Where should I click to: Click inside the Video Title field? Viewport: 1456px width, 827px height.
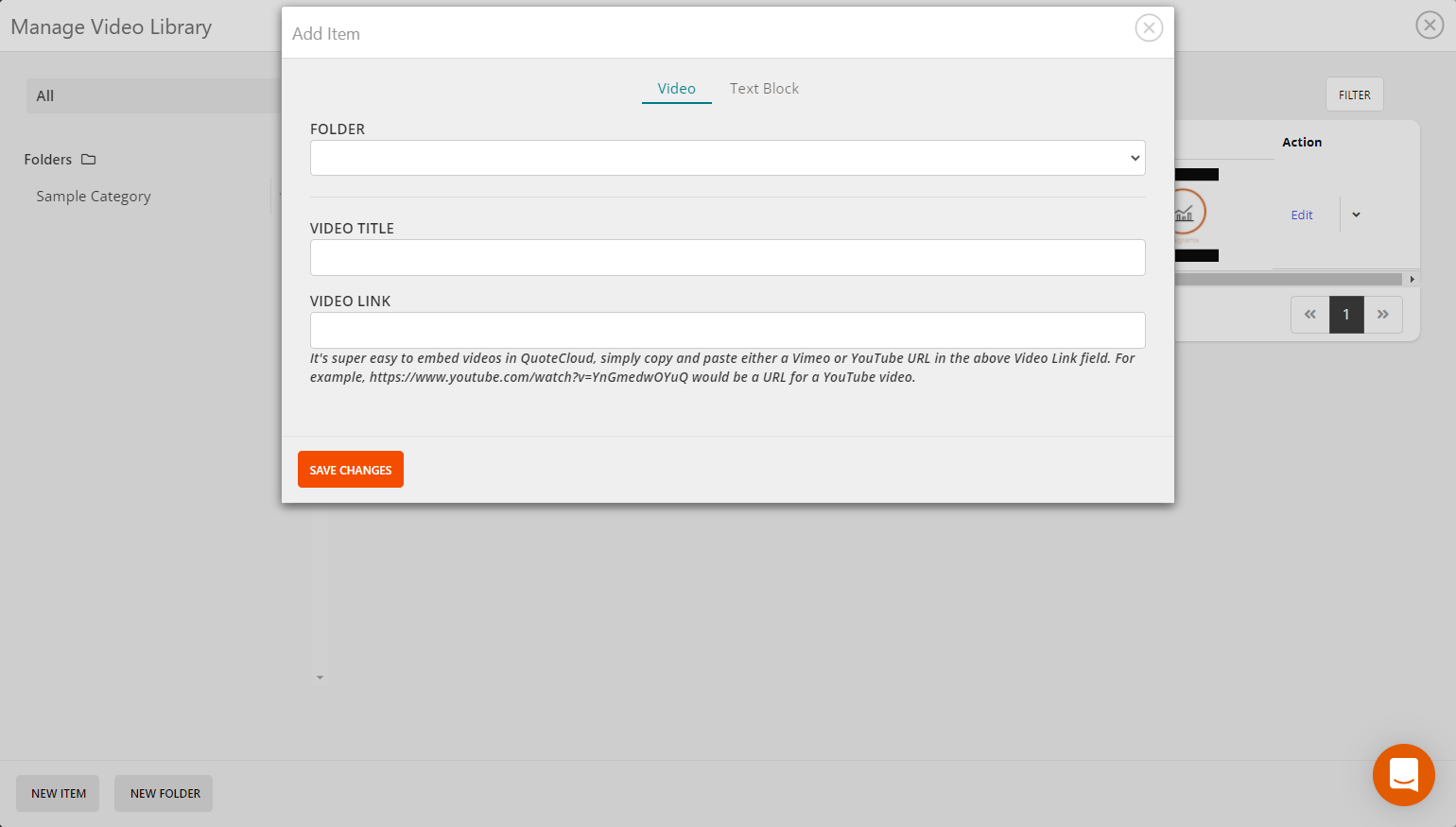[x=727, y=257]
